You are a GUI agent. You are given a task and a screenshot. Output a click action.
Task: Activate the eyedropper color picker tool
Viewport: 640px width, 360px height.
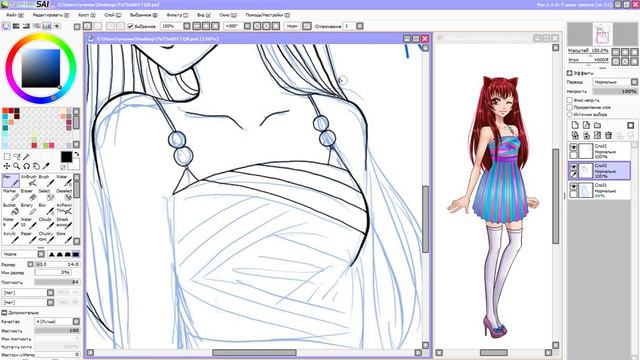point(46,166)
